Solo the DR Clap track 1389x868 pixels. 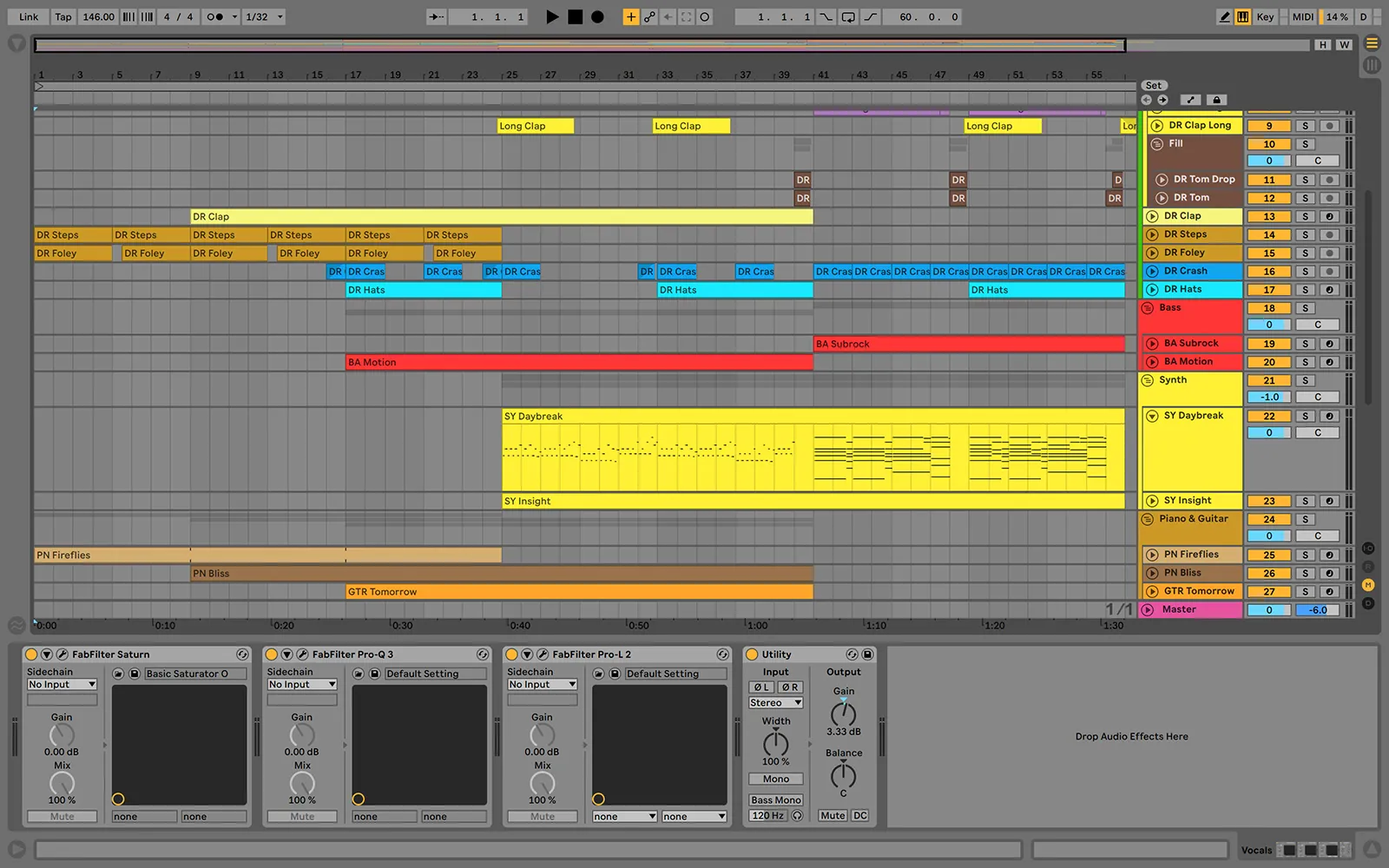point(1305,216)
